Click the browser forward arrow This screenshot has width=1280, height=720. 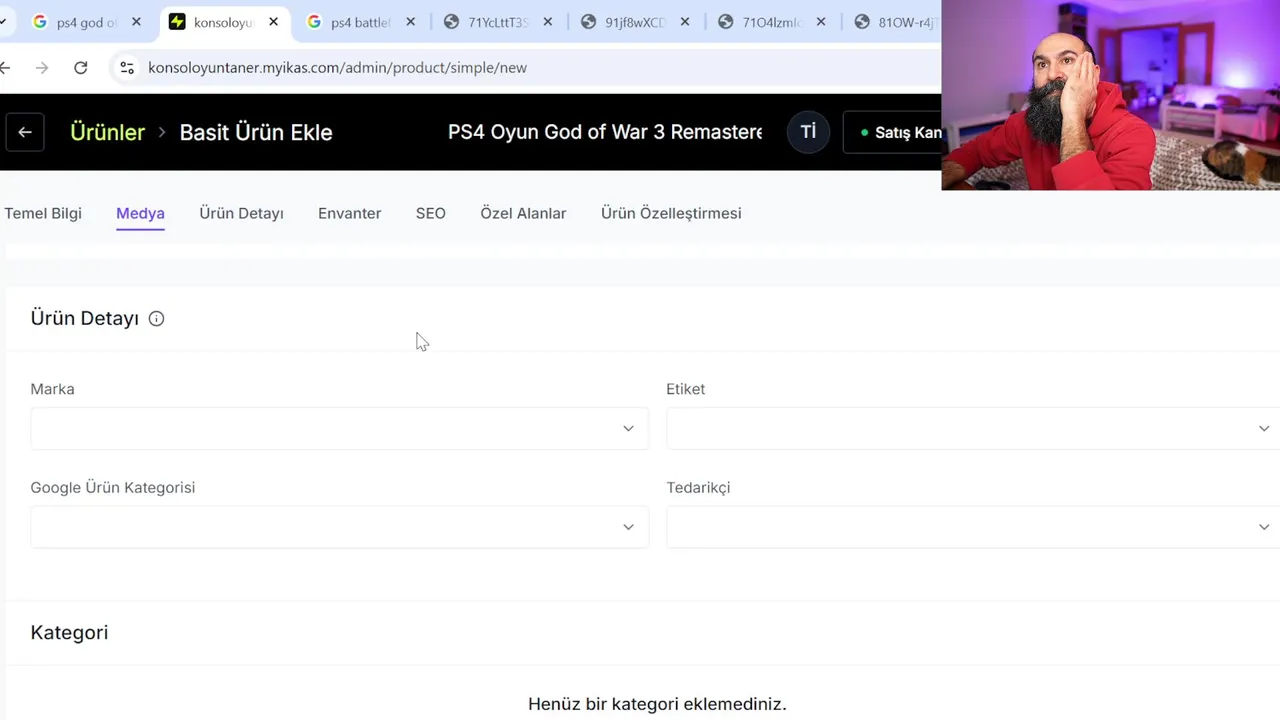[x=41, y=68]
